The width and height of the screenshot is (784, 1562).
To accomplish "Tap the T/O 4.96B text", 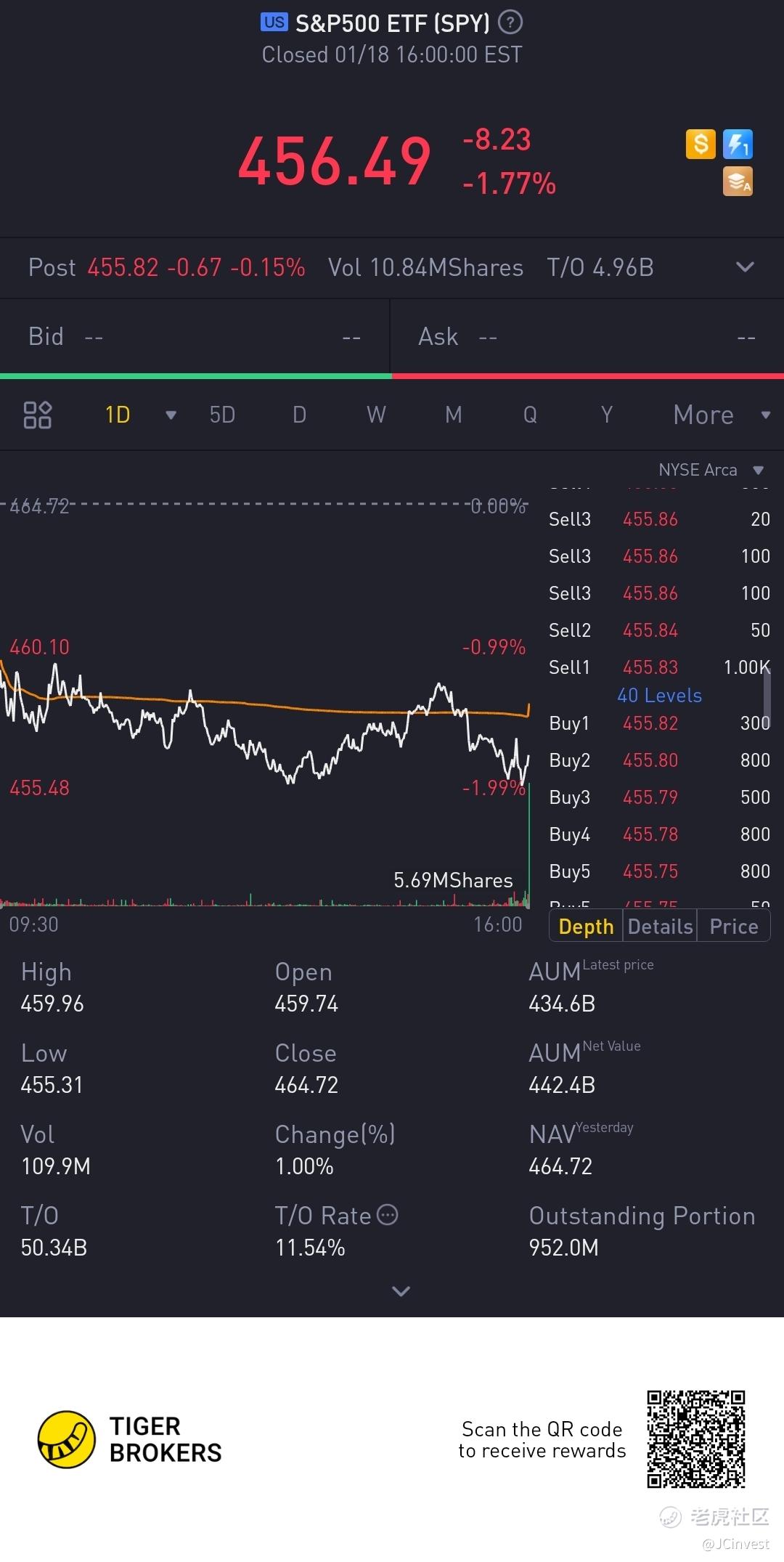I will tap(600, 267).
